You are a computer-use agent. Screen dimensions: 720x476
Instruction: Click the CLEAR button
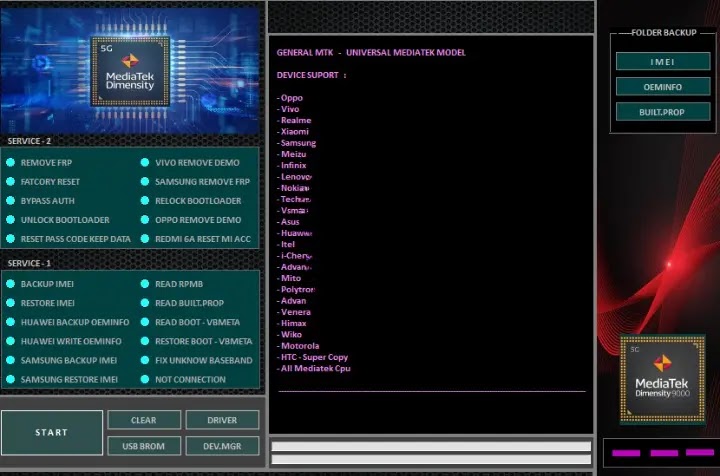click(144, 420)
